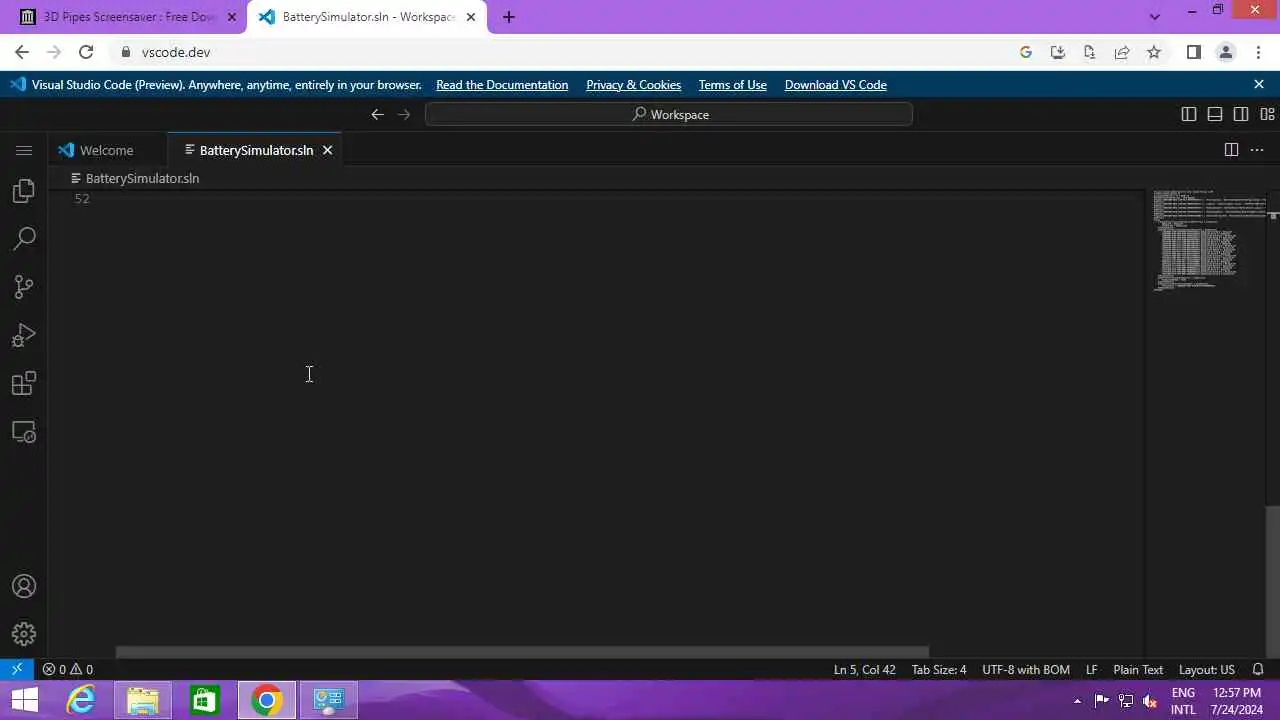Dismiss the VS Code preview banner
This screenshot has height=720, width=1280.
1259,85
